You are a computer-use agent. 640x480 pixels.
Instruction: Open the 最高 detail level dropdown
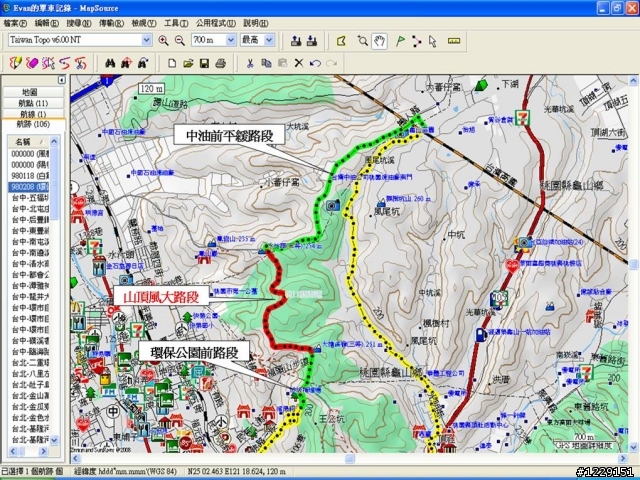269,40
